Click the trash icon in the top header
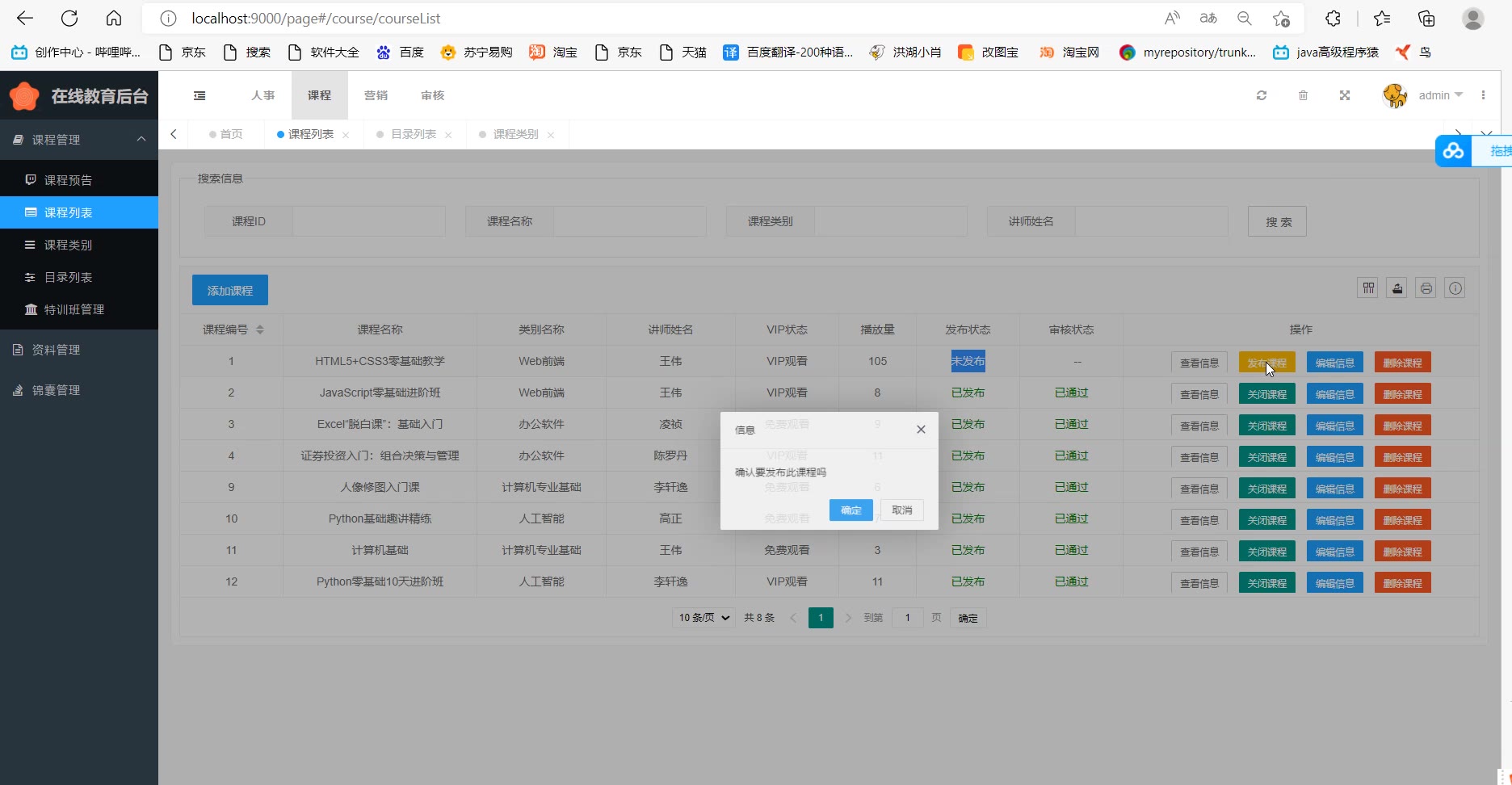The width and height of the screenshot is (1512, 785). pos(1303,95)
